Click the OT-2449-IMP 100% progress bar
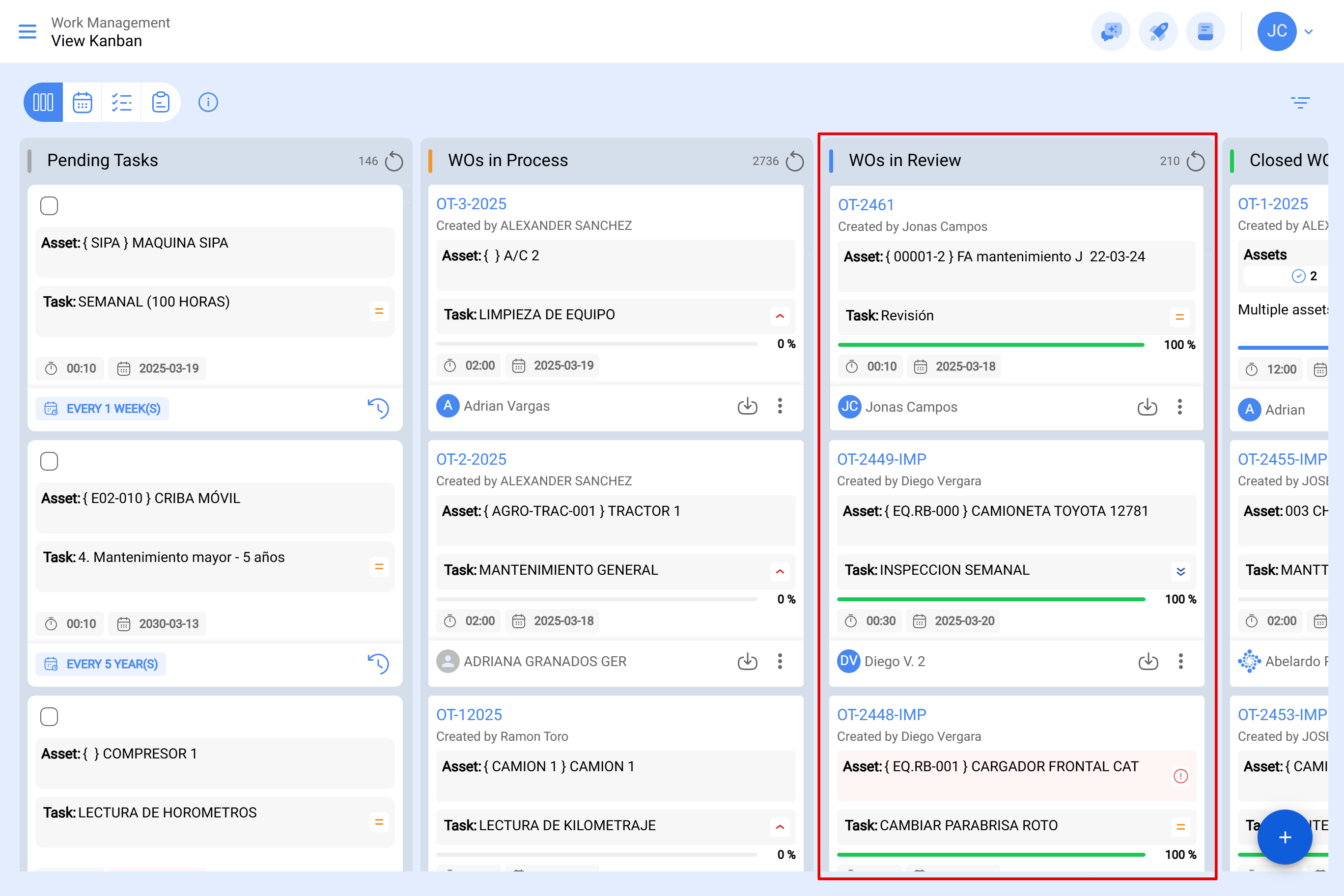 tap(991, 599)
